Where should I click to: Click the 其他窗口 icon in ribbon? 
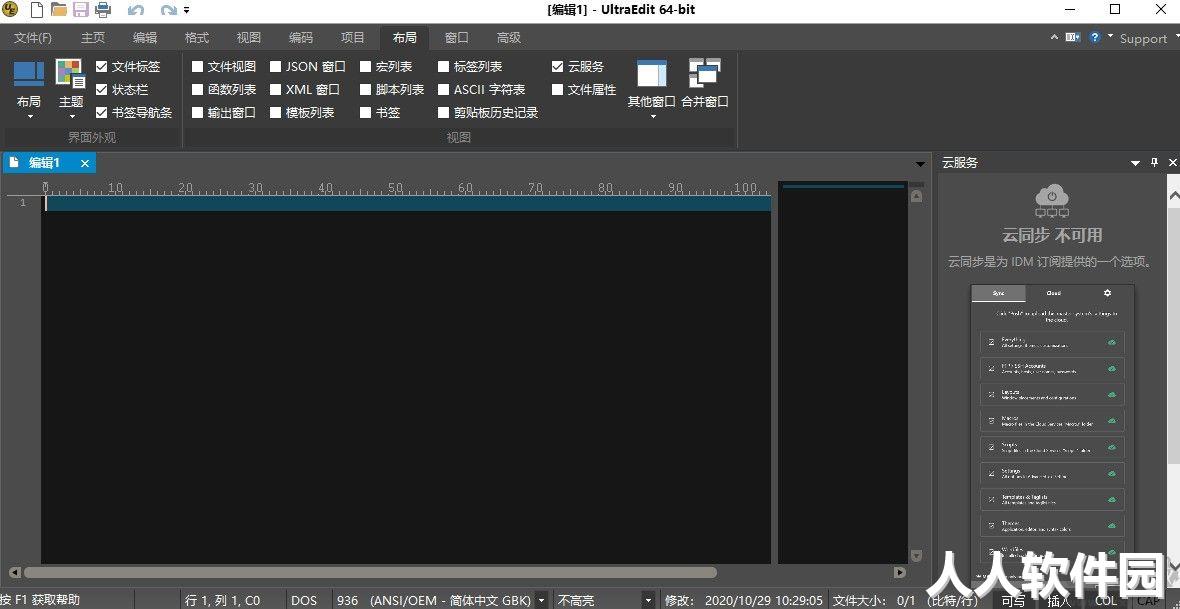[652, 74]
